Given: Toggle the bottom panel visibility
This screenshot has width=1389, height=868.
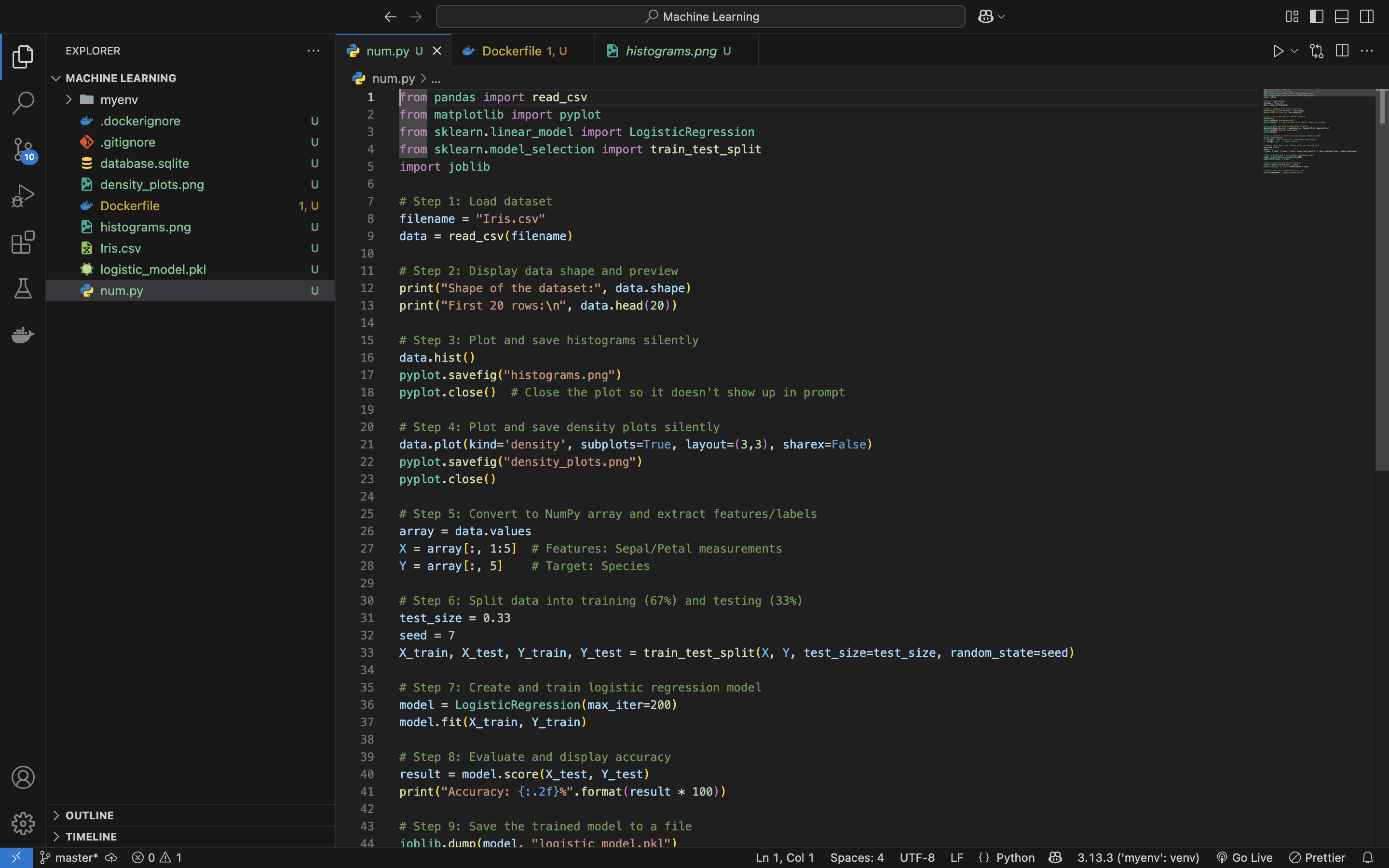Looking at the screenshot, I should (1341, 17).
